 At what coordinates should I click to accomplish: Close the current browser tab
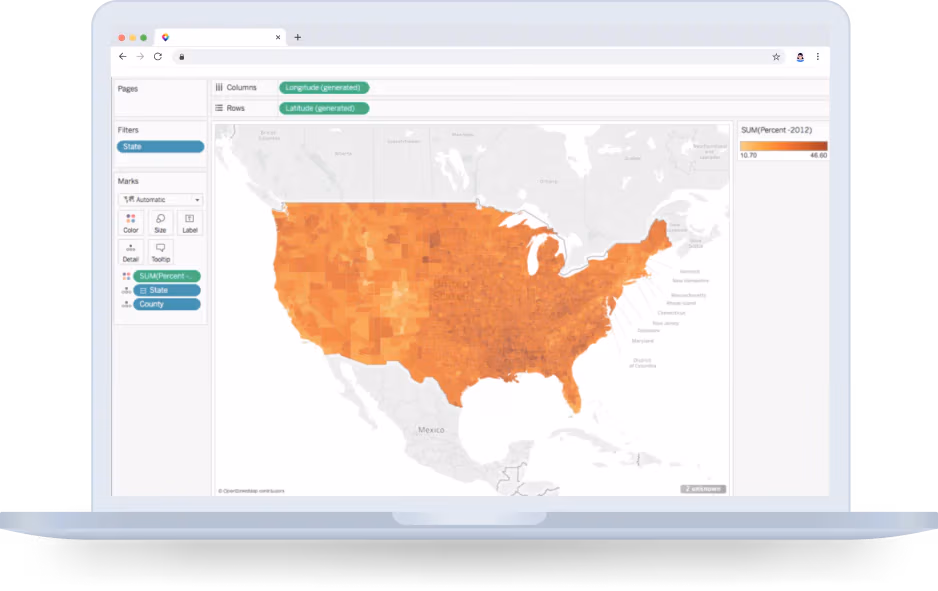(x=278, y=37)
